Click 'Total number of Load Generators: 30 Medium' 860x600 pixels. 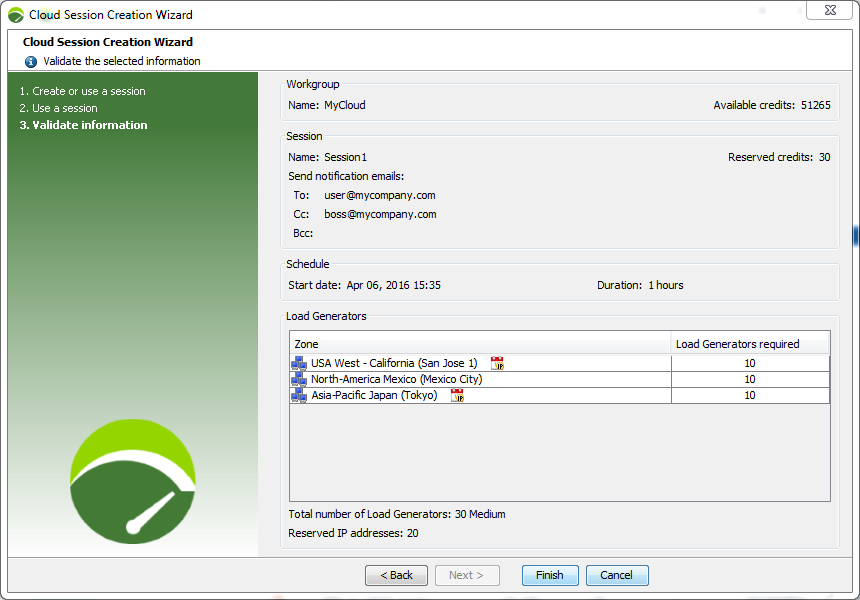(x=397, y=514)
